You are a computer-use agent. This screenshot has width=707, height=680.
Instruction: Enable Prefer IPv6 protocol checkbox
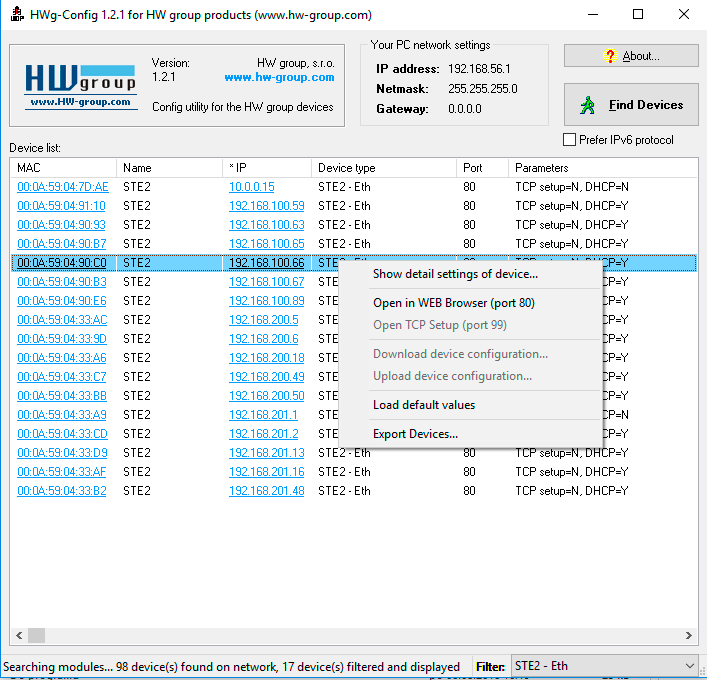(569, 140)
